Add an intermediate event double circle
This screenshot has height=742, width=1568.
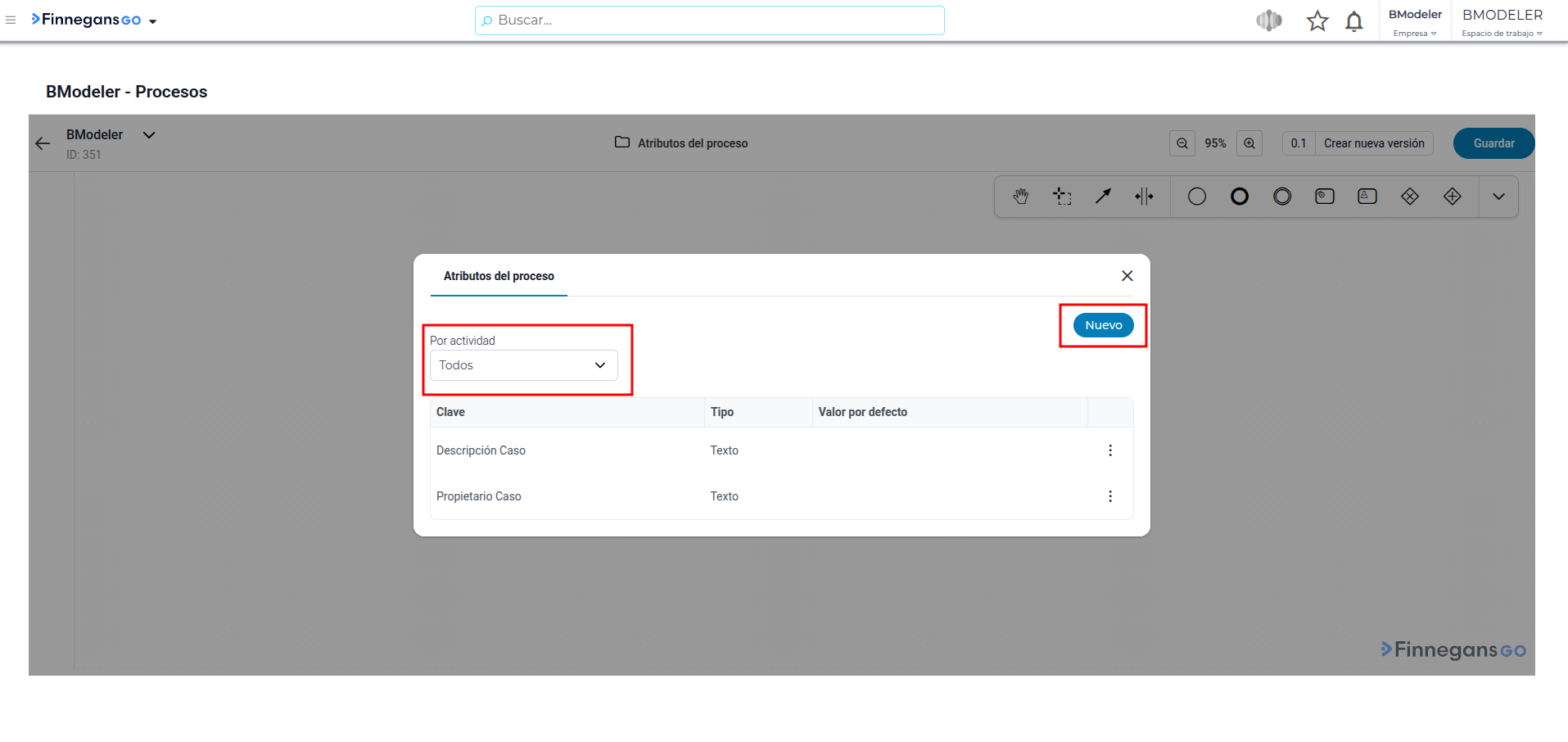click(1282, 197)
